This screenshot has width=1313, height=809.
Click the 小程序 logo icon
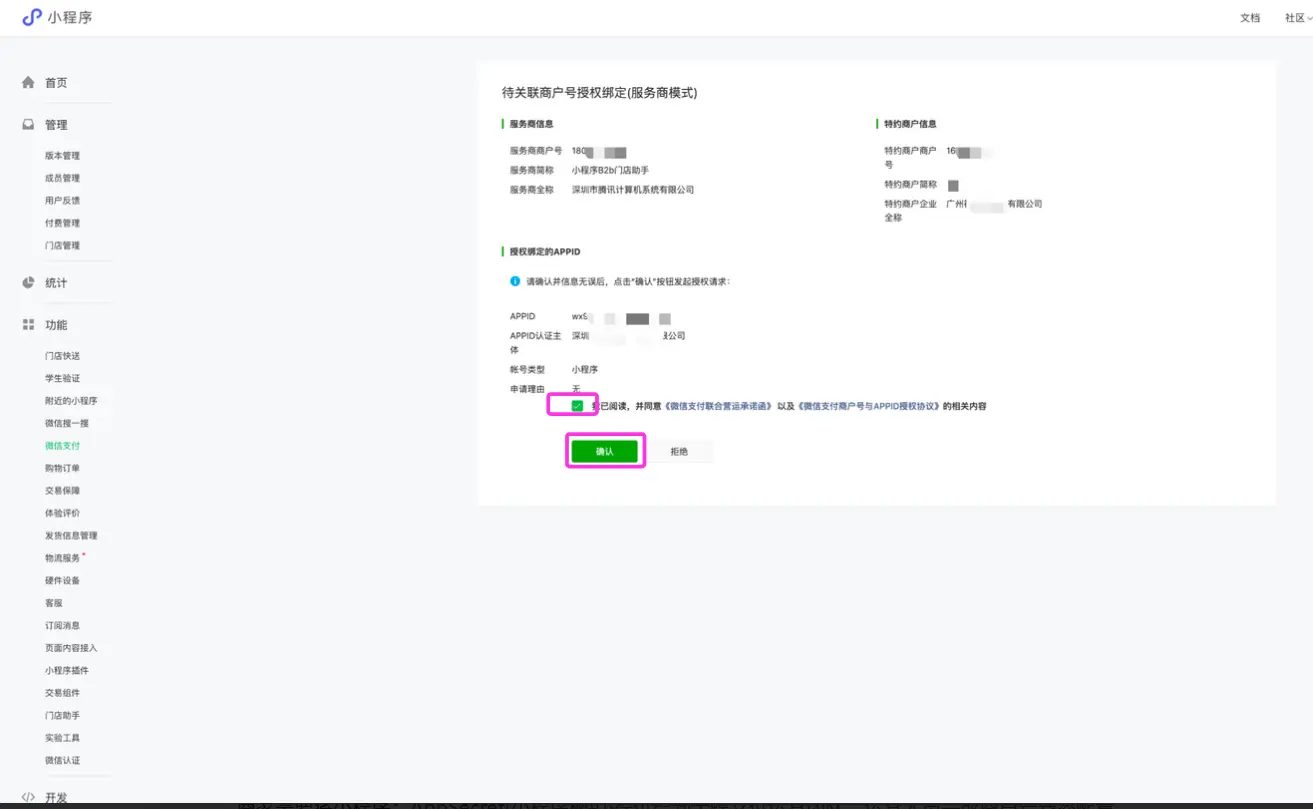pyautogui.click(x=32, y=17)
